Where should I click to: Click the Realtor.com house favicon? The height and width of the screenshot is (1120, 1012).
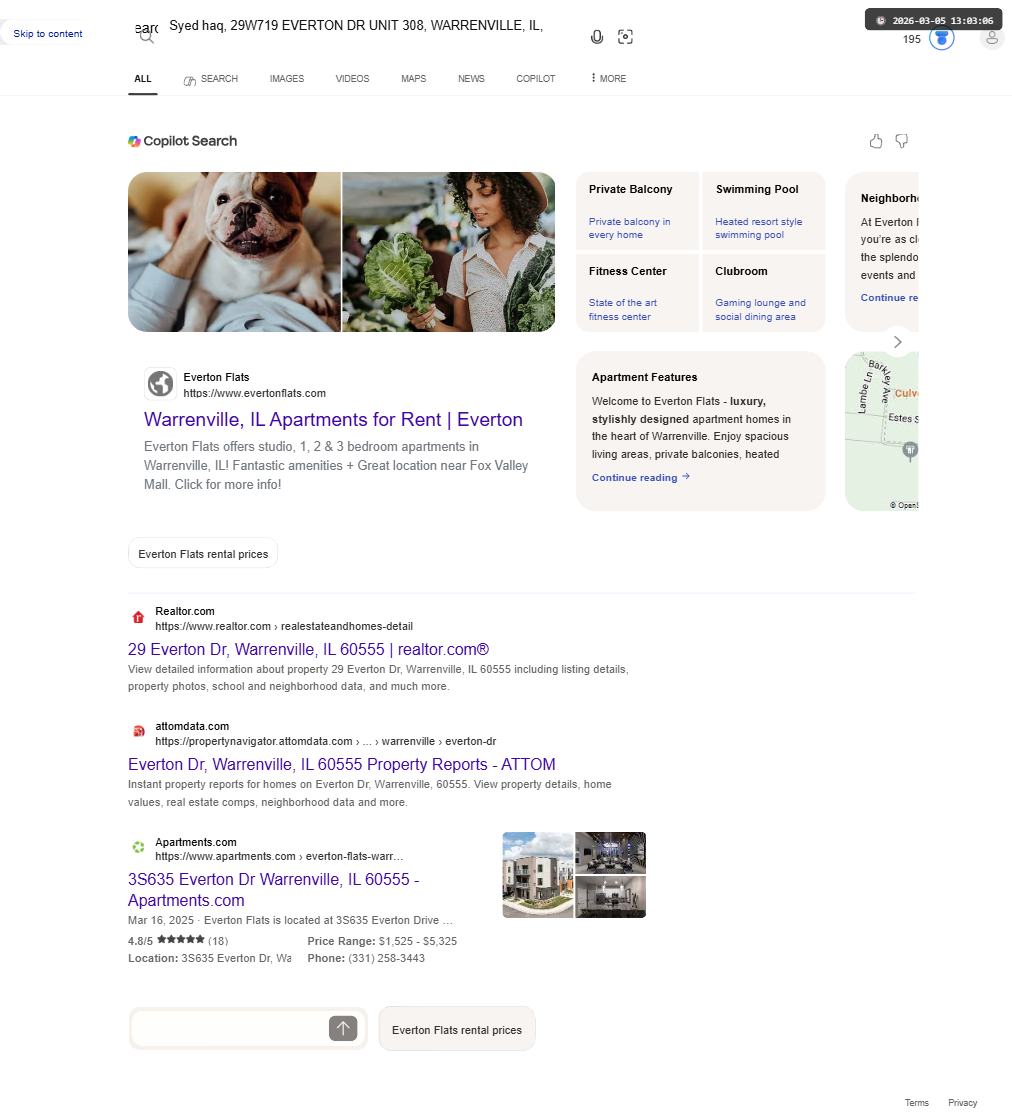coord(139,618)
